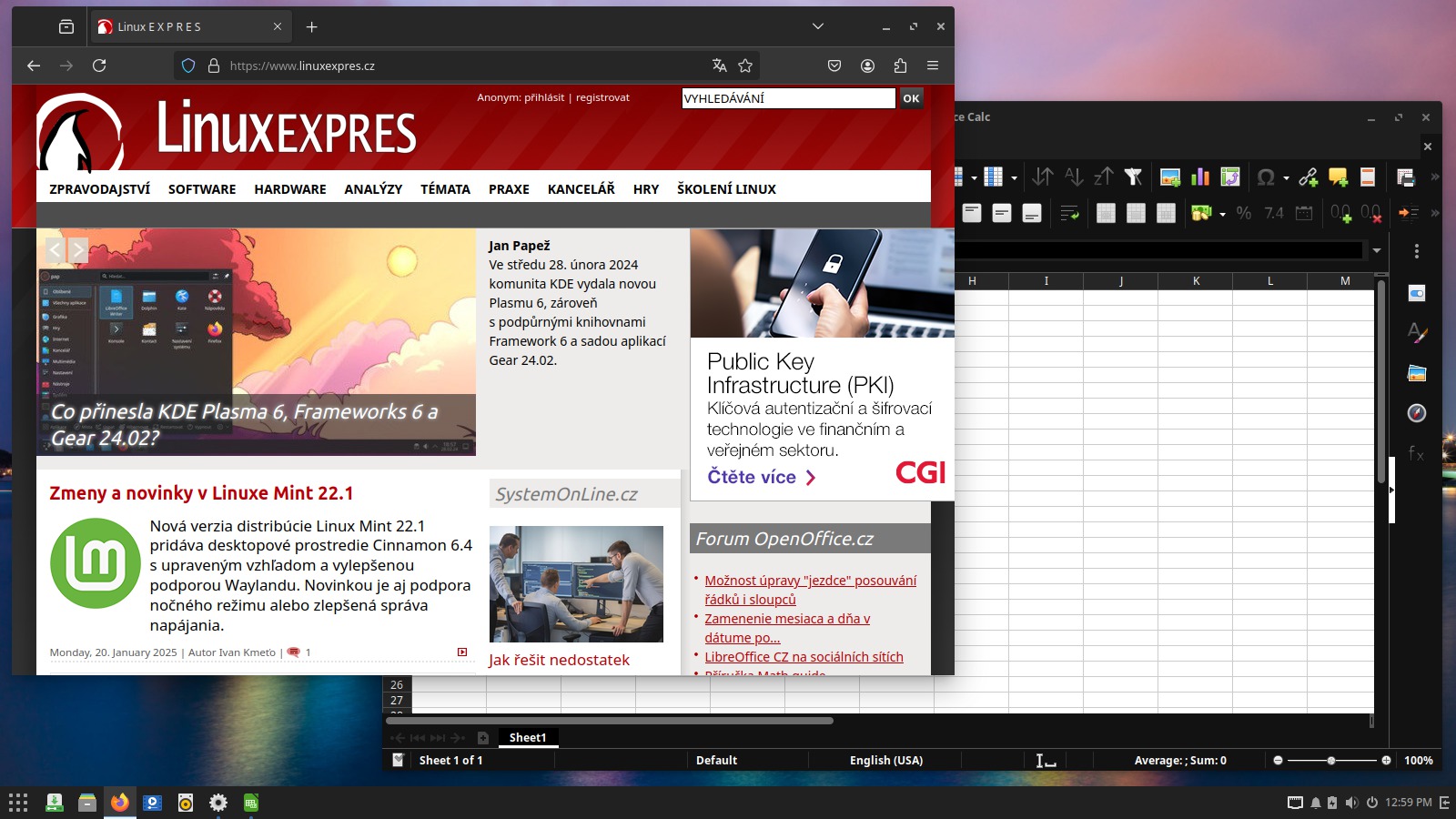Open the KANCELÁŘ section
1456x819 pixels.
pos(581,189)
